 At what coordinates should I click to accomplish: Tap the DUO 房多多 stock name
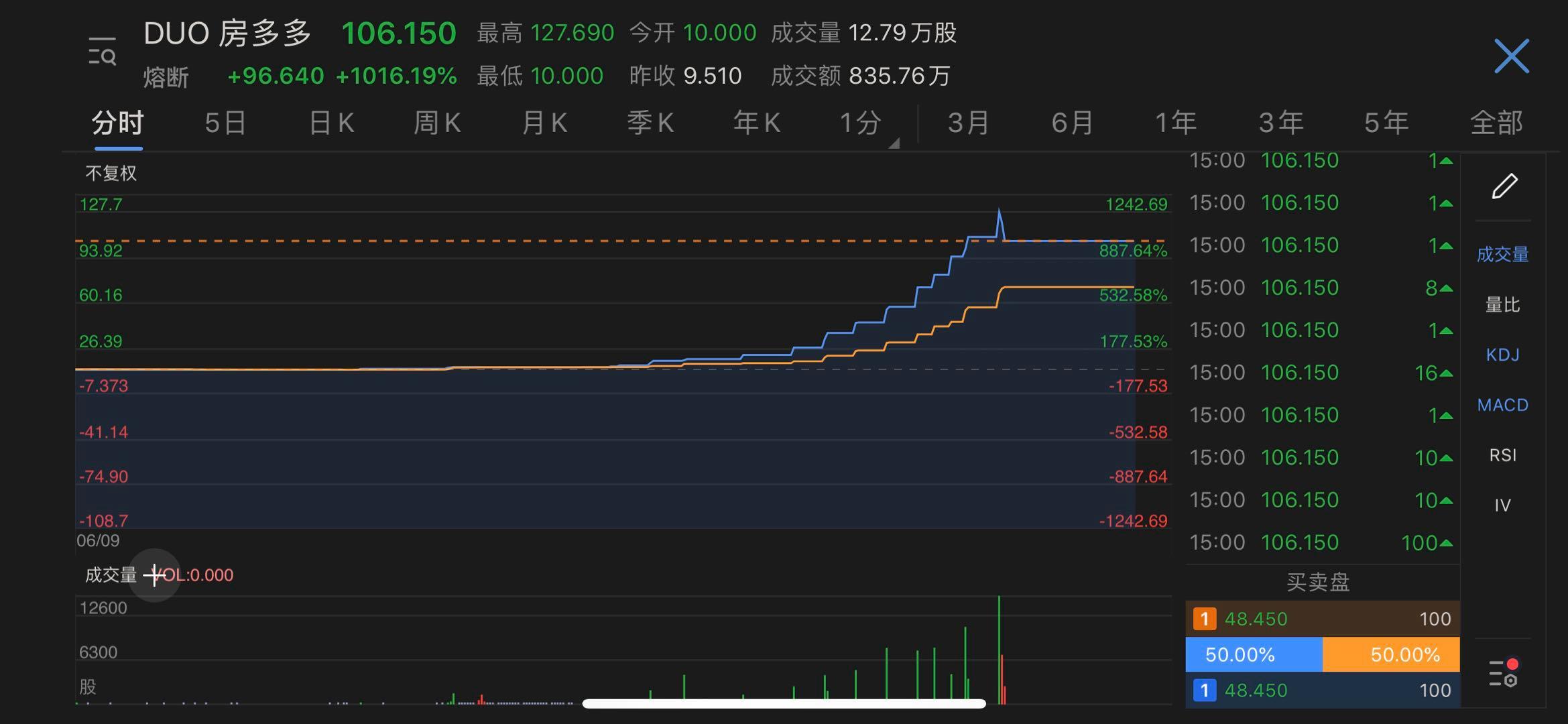[228, 34]
